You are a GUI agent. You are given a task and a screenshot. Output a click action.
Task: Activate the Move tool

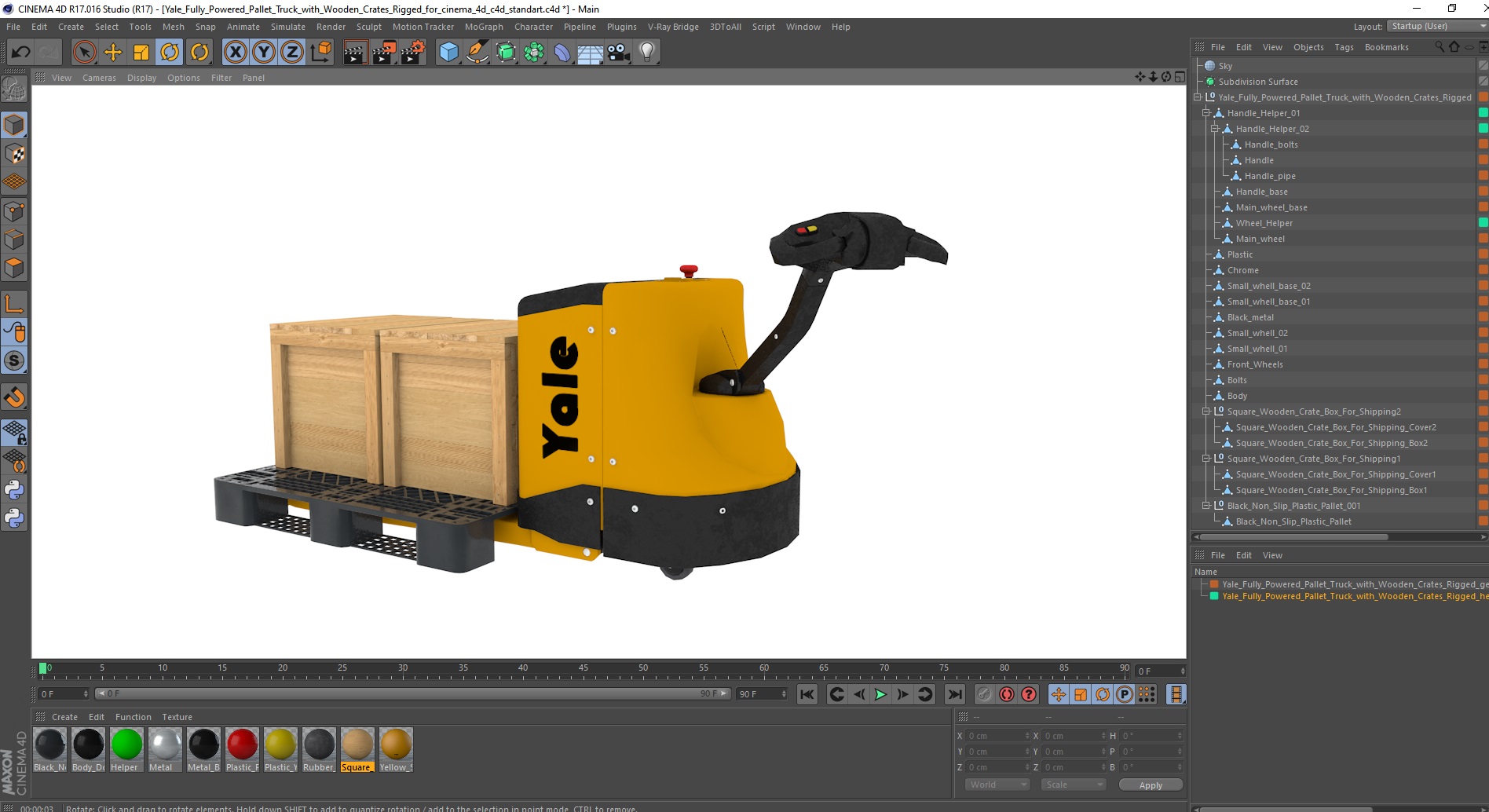(x=113, y=53)
